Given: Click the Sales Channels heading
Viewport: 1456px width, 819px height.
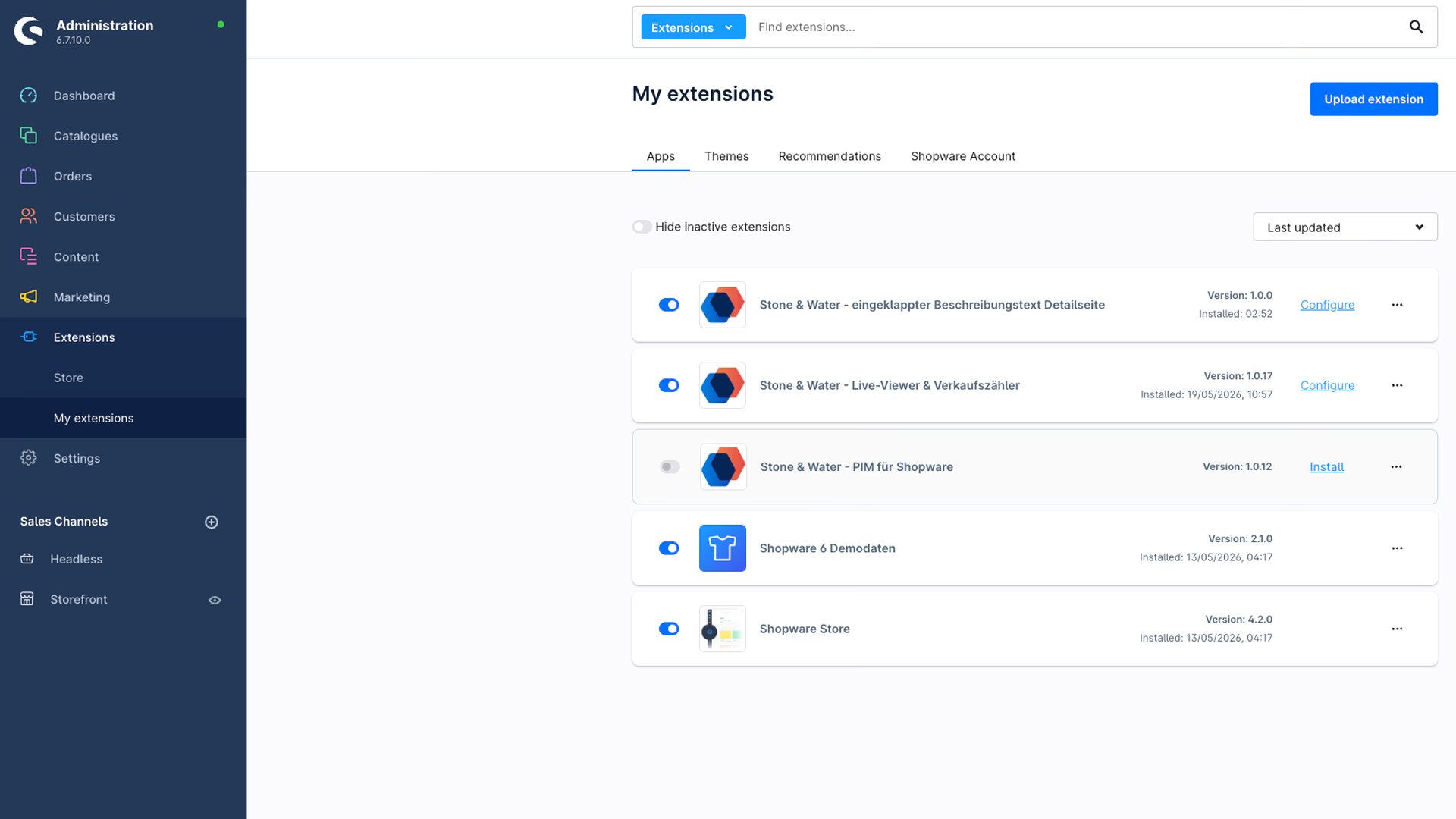Looking at the screenshot, I should click(64, 522).
